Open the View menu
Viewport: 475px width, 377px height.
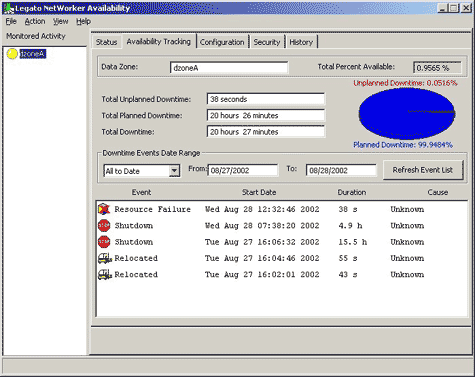60,21
